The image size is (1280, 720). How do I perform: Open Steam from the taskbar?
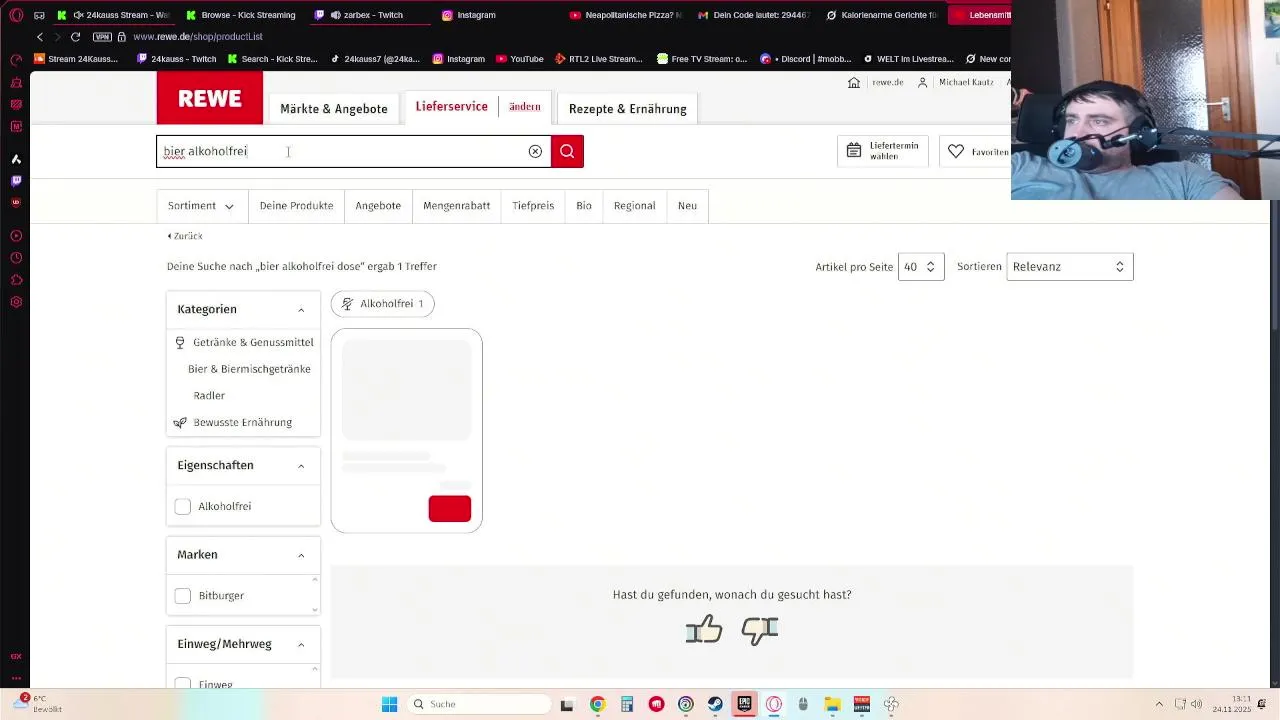(x=715, y=704)
